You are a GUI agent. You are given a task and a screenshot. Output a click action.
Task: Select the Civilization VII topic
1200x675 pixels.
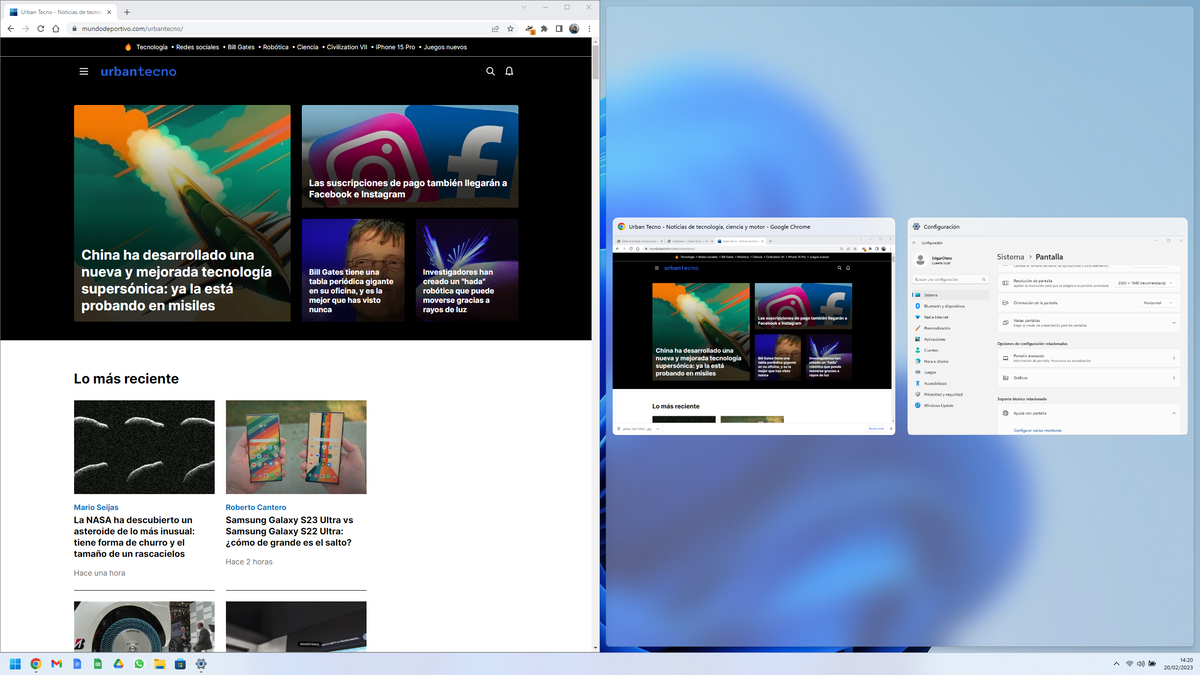tap(347, 47)
